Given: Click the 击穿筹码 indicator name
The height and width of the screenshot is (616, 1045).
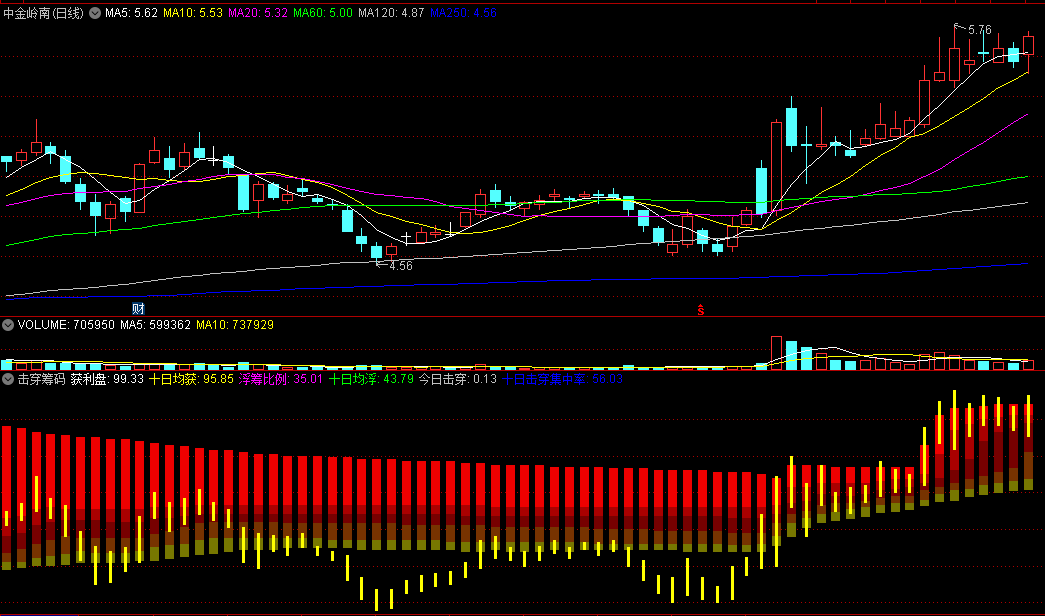Looking at the screenshot, I should tap(41, 379).
